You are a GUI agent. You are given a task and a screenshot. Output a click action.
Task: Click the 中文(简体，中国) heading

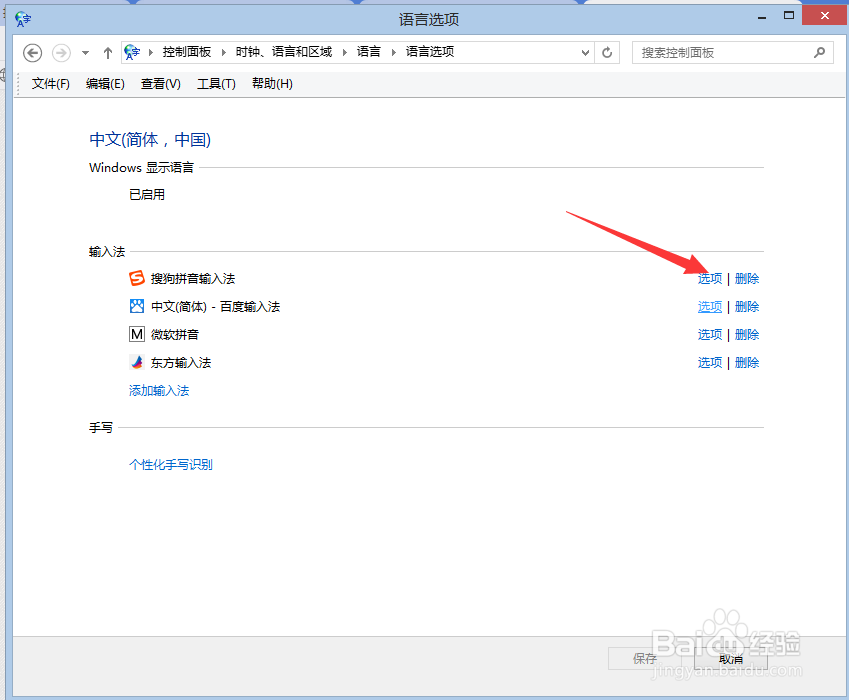(150, 140)
